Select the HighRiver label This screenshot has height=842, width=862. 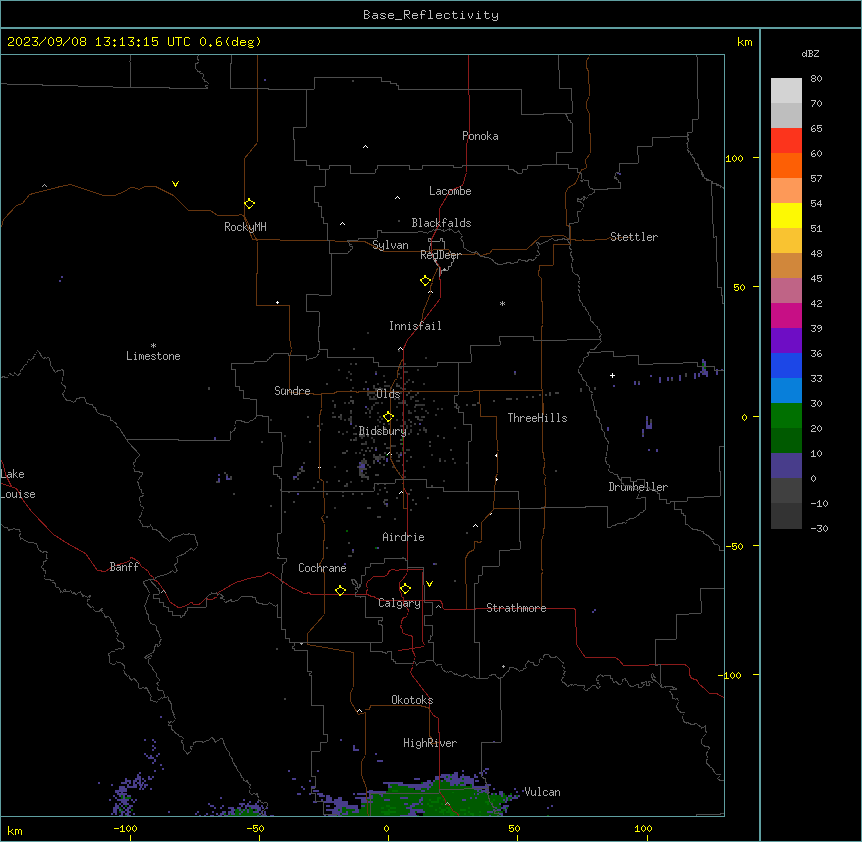[430, 743]
